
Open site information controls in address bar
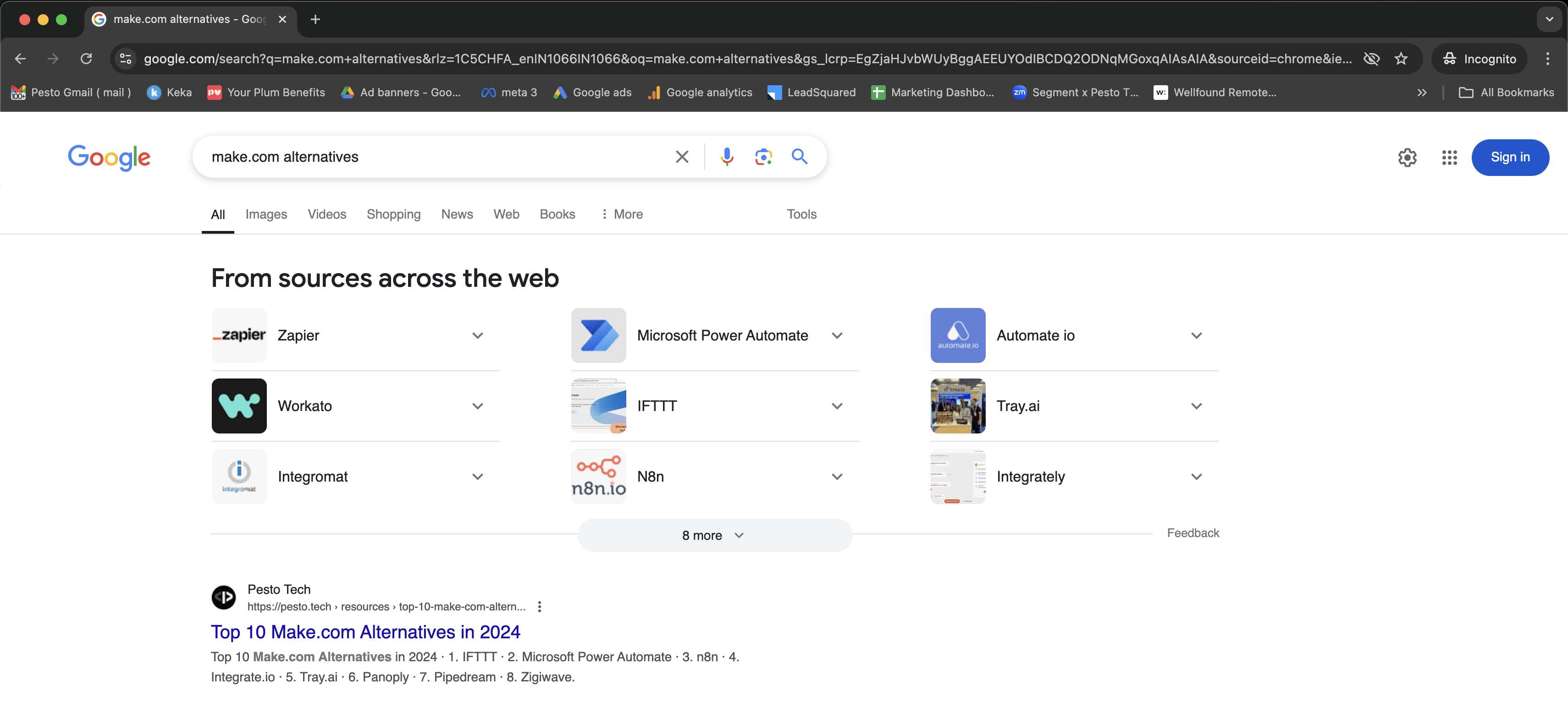pos(125,58)
